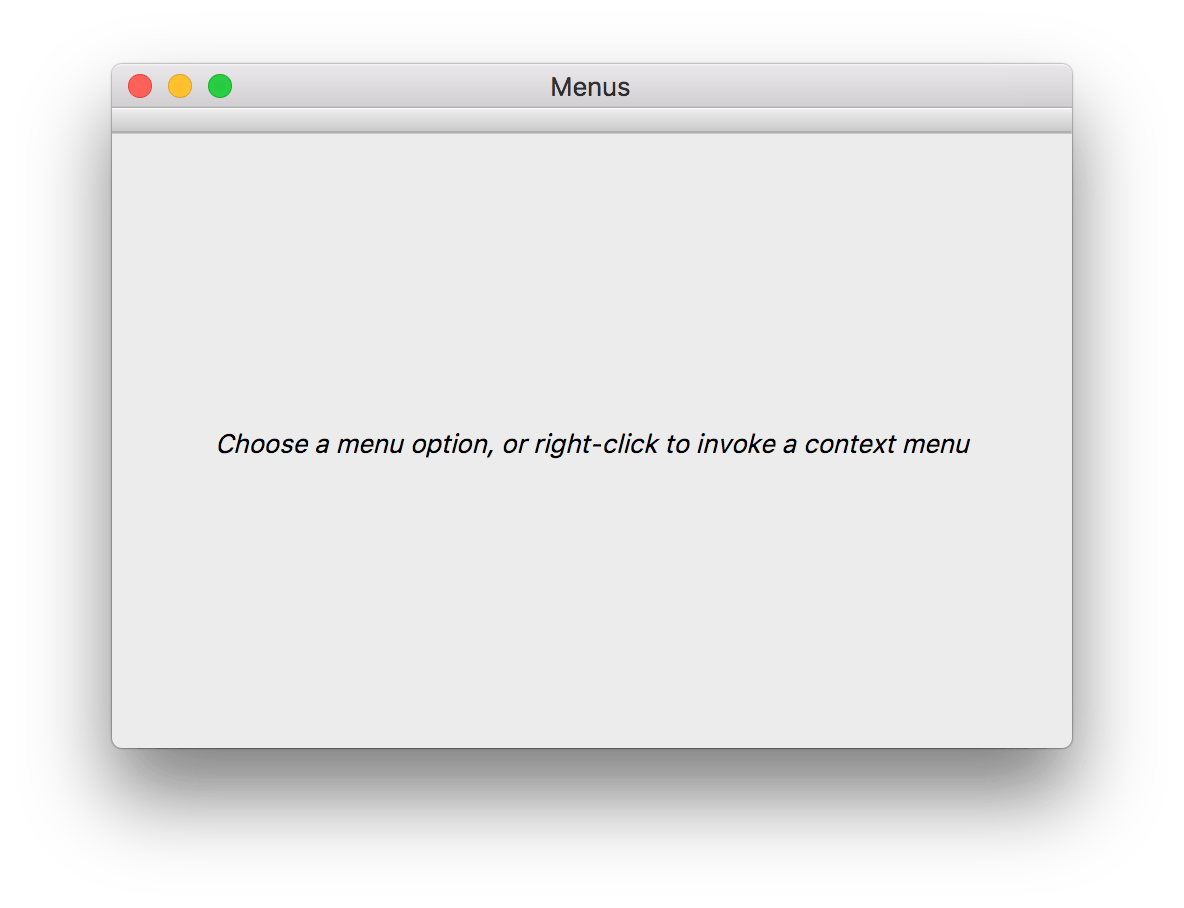Click the instruction text in the window
The width and height of the screenshot is (1184, 908).
[x=592, y=444]
